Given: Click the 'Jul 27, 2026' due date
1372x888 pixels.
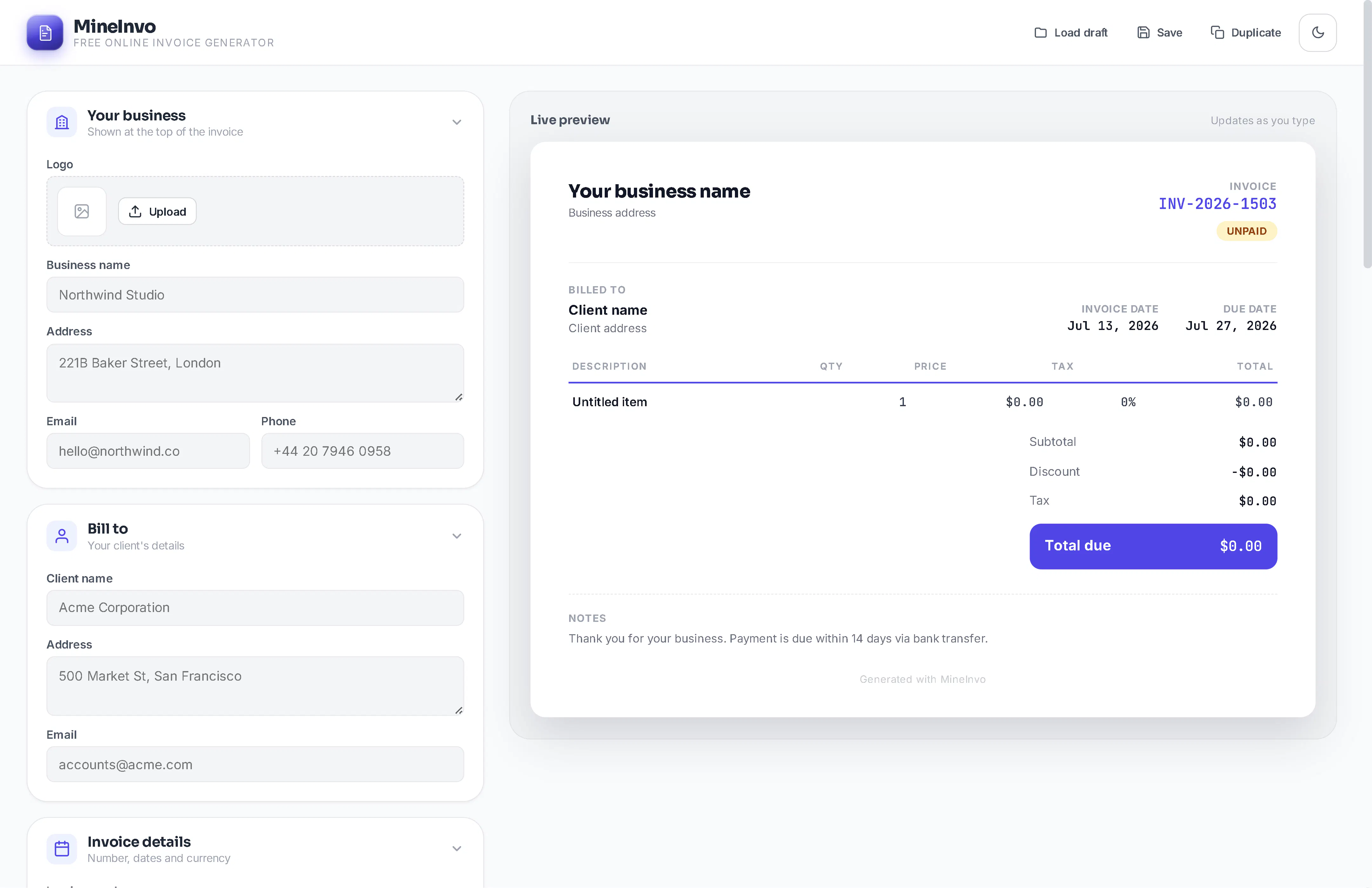Looking at the screenshot, I should click(x=1231, y=326).
